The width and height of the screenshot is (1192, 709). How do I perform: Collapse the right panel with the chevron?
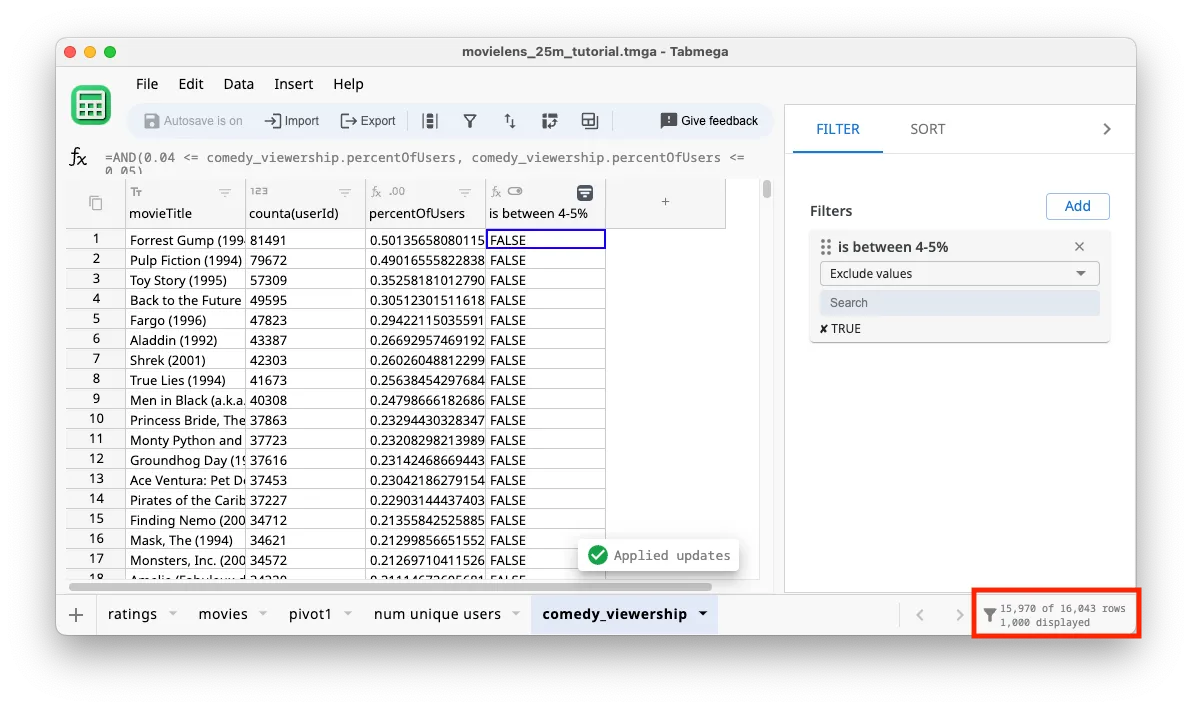(x=1106, y=128)
